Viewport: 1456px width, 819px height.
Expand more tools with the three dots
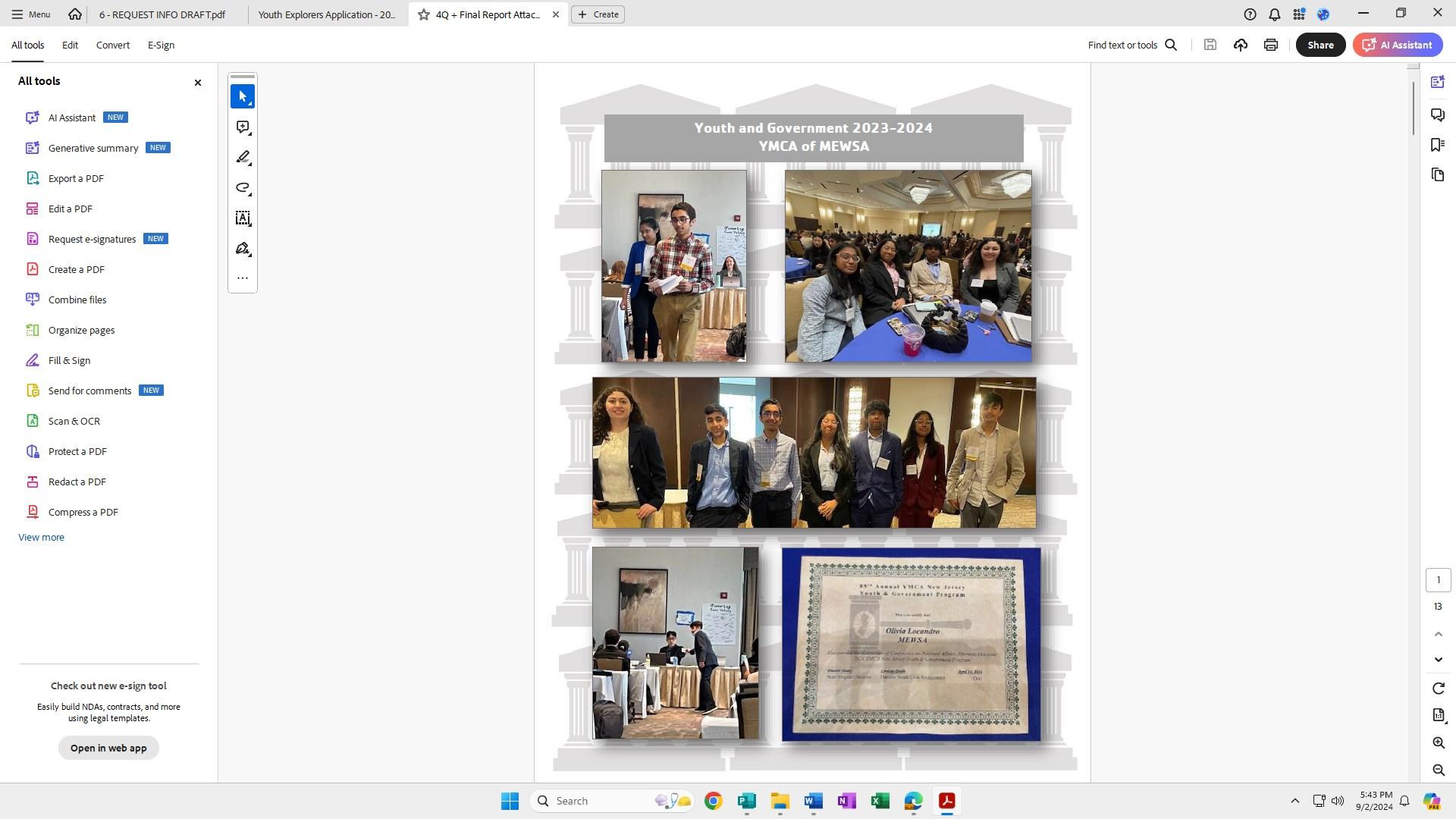point(243,278)
